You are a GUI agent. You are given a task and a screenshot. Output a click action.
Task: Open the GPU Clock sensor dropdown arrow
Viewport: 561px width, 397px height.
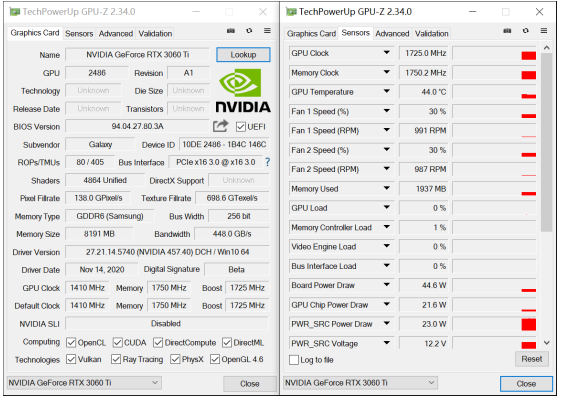(x=386, y=53)
